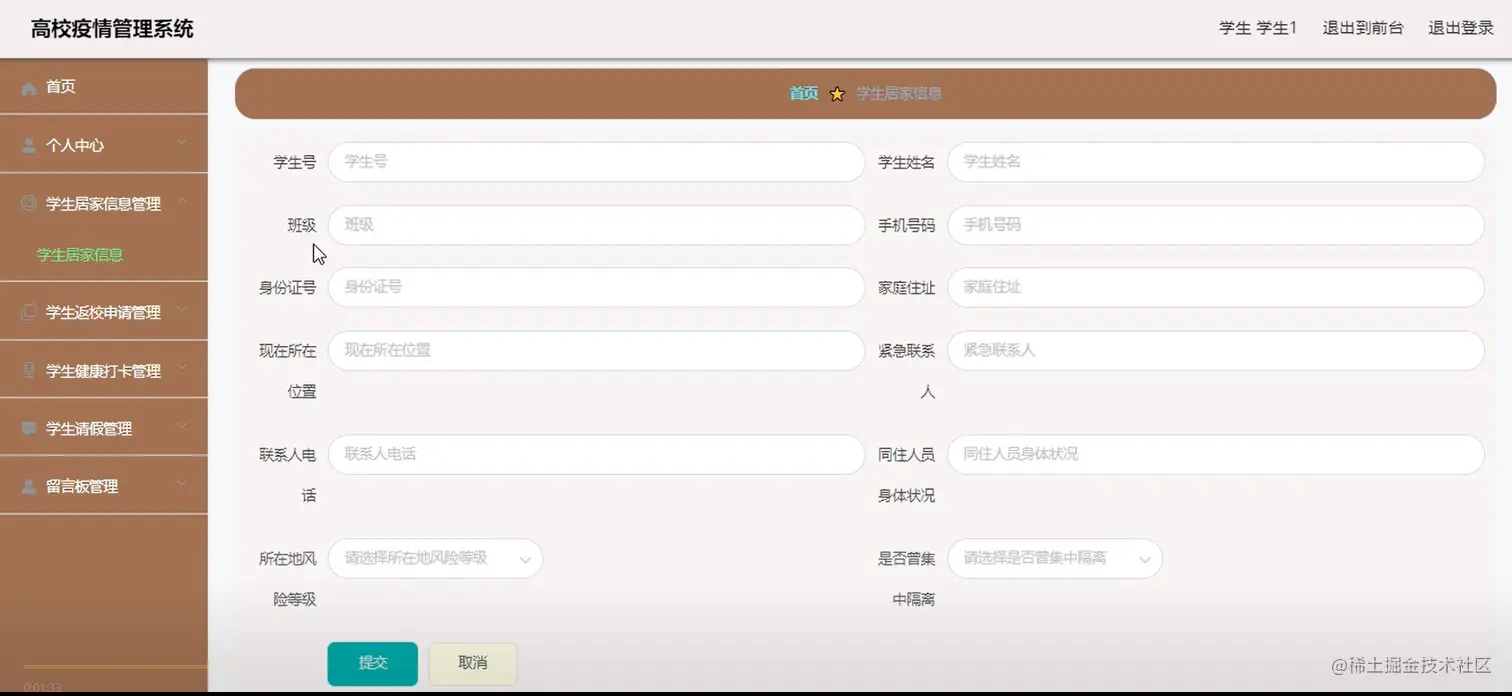Select the person icon next to 个人中心
1512x696 pixels.
(x=27, y=144)
